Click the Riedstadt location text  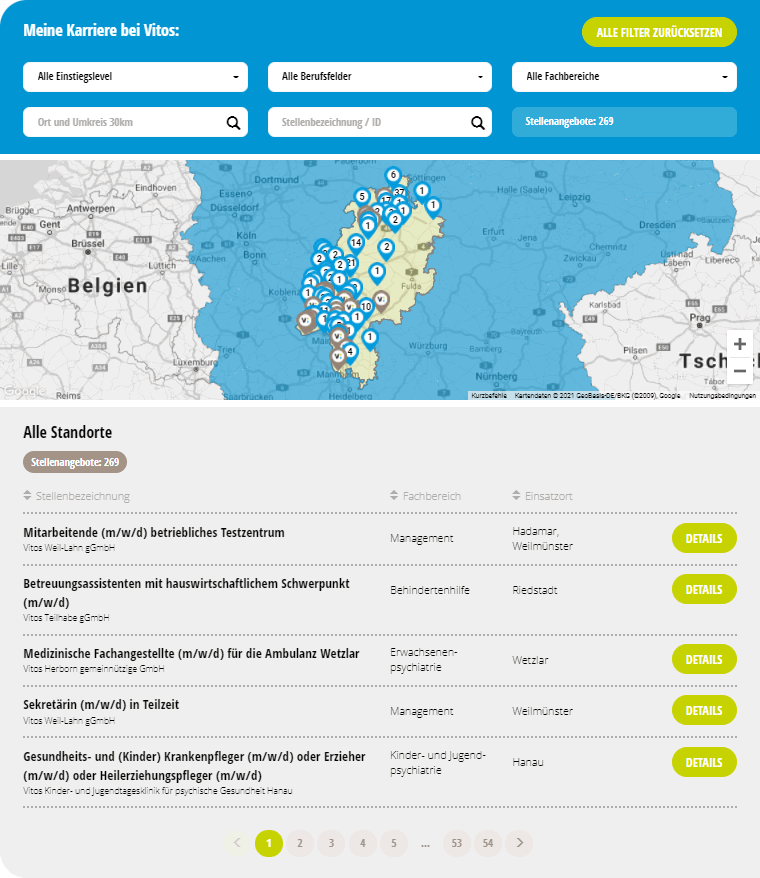tap(534, 590)
